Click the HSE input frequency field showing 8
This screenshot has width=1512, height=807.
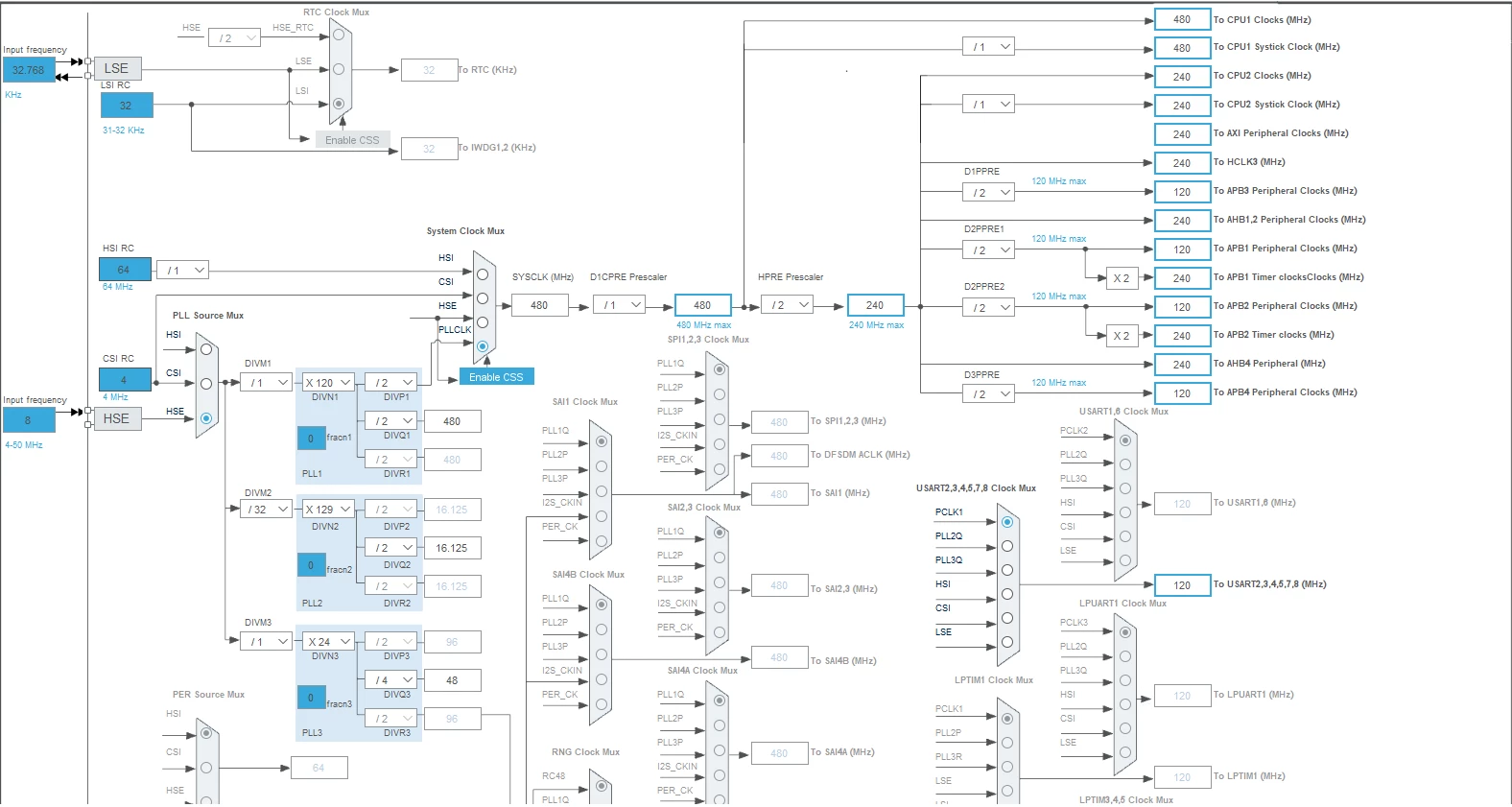29,420
